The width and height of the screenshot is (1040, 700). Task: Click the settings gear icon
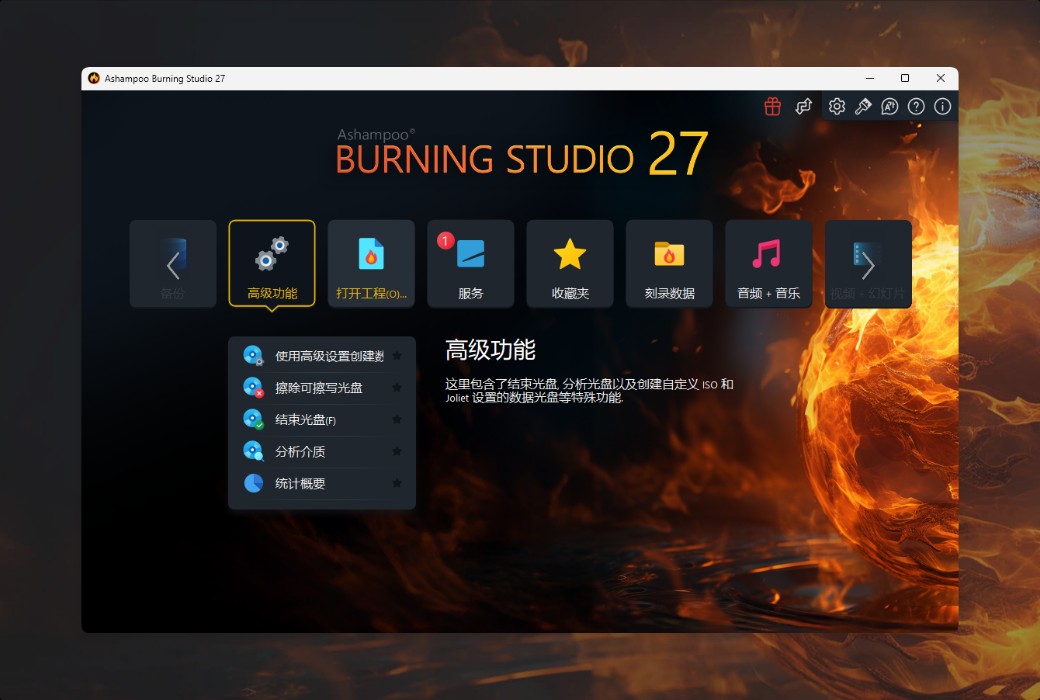click(x=837, y=106)
